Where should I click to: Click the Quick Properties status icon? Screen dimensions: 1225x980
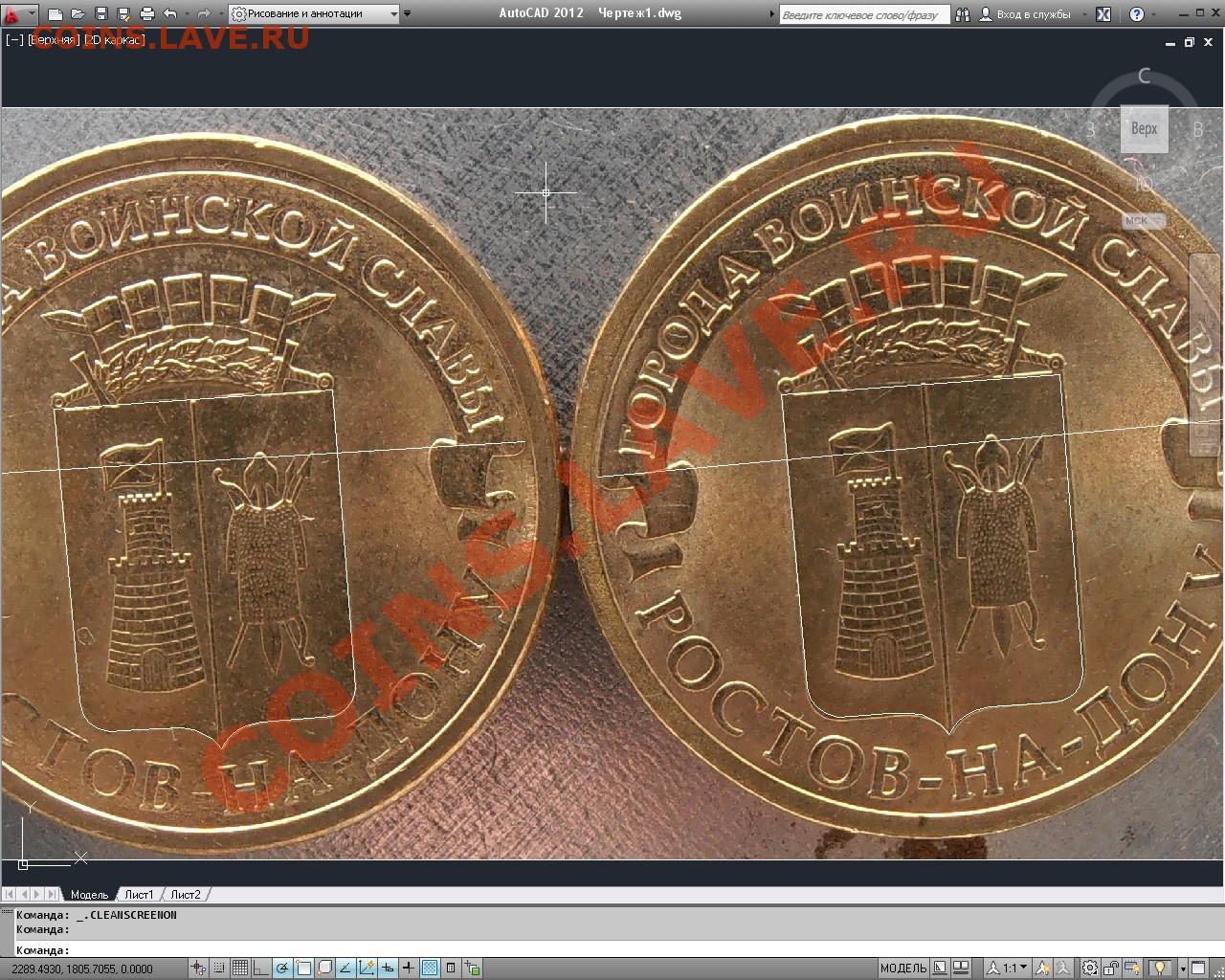click(451, 969)
